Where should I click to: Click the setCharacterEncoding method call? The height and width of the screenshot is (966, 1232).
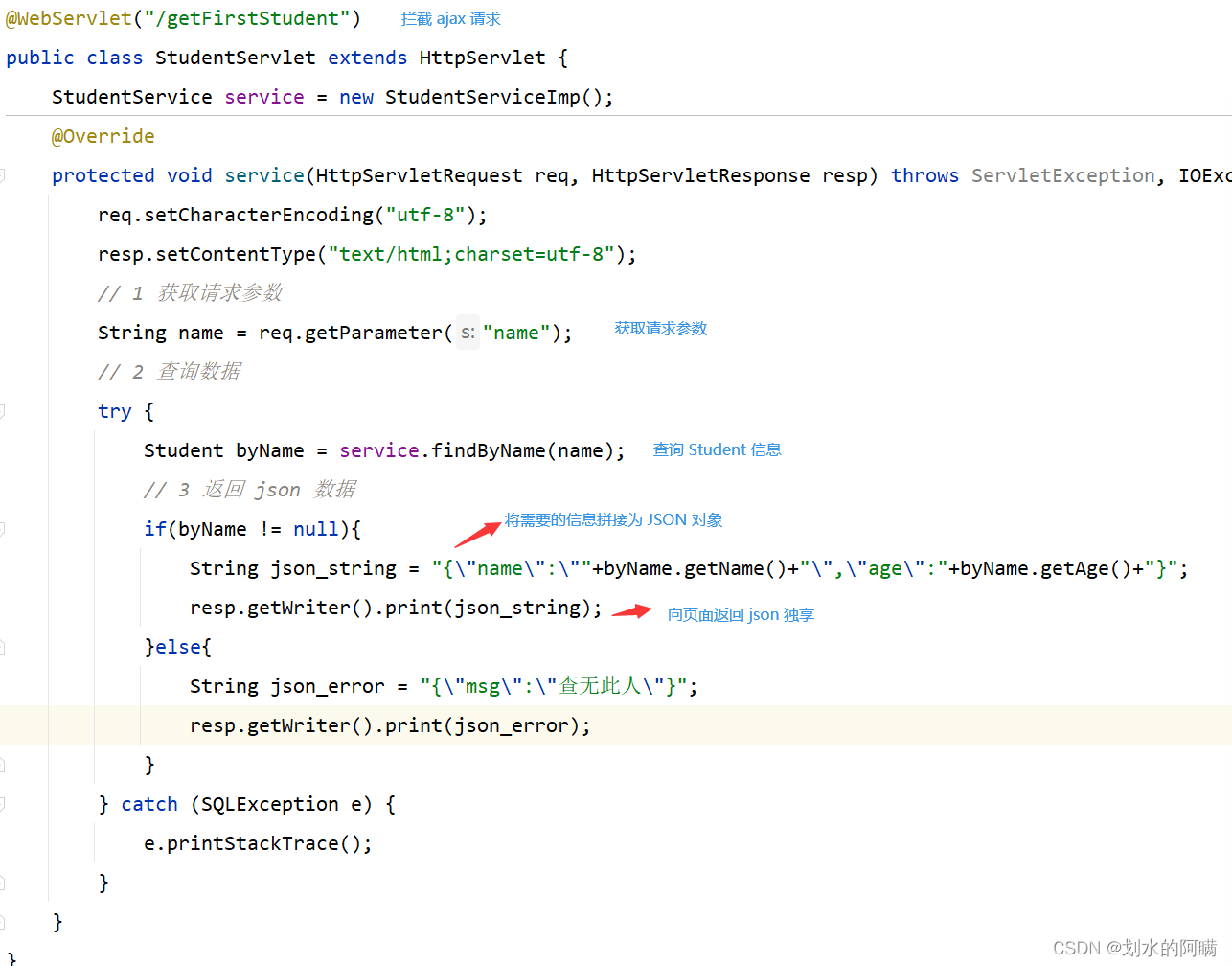click(259, 215)
